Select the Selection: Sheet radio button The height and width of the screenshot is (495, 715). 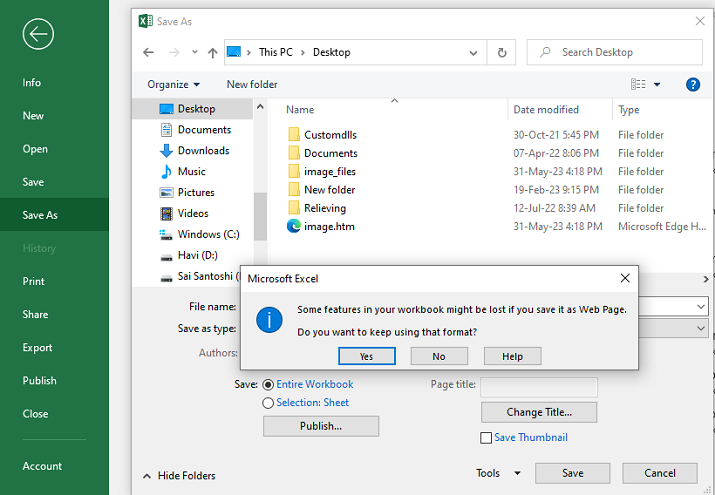click(x=268, y=403)
